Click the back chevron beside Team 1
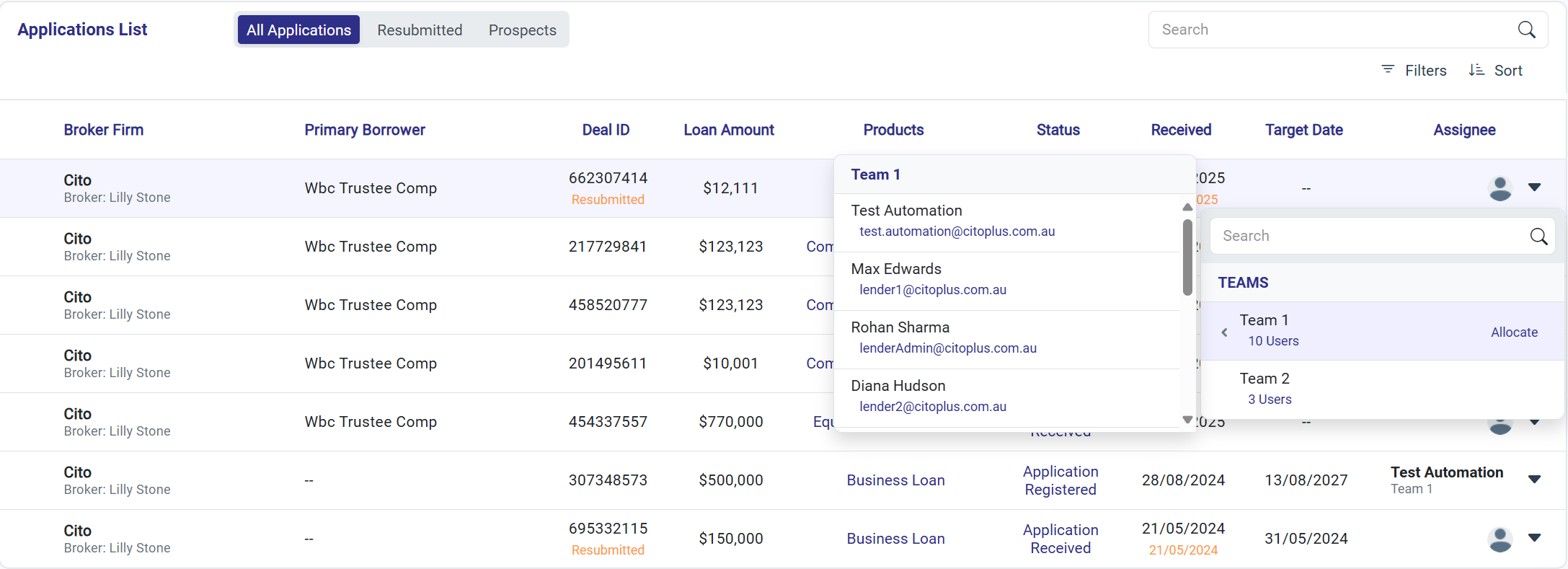 click(x=1224, y=332)
